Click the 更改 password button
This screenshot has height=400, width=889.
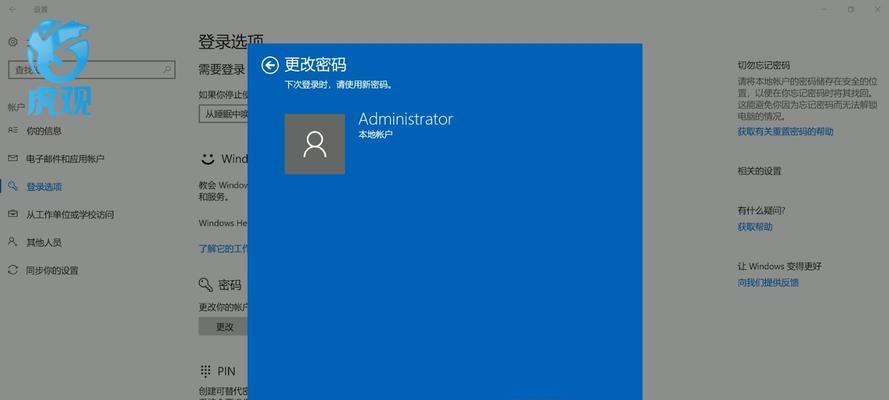(x=223, y=327)
